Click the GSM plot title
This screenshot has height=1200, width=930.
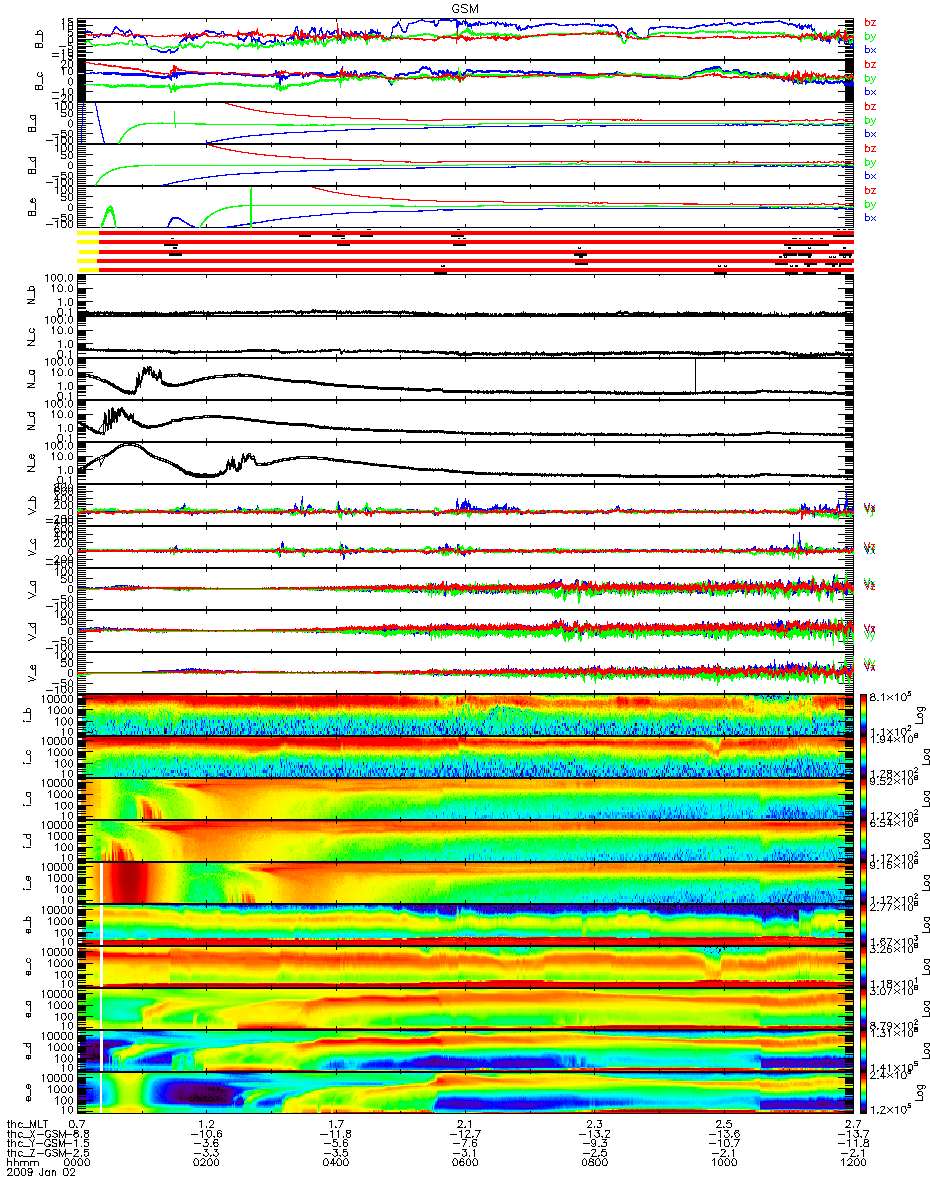pos(465,7)
